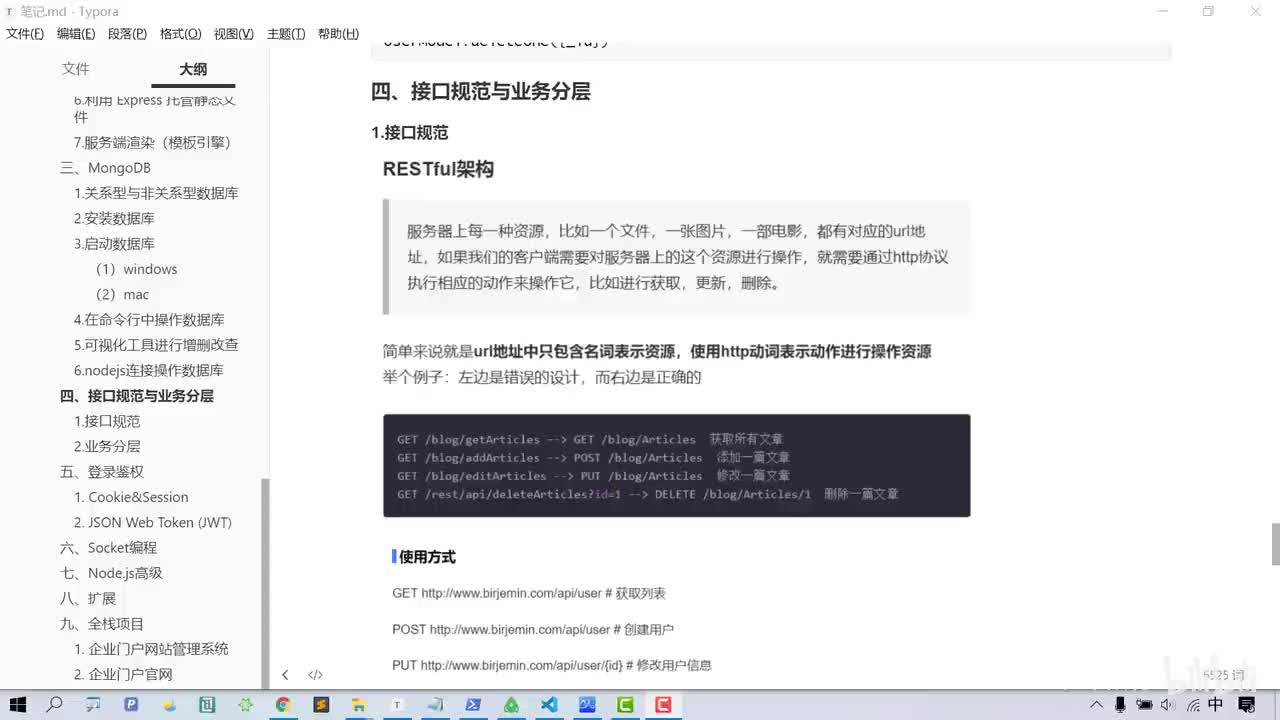Jump to 八、扩展 in outline

(x=87, y=598)
